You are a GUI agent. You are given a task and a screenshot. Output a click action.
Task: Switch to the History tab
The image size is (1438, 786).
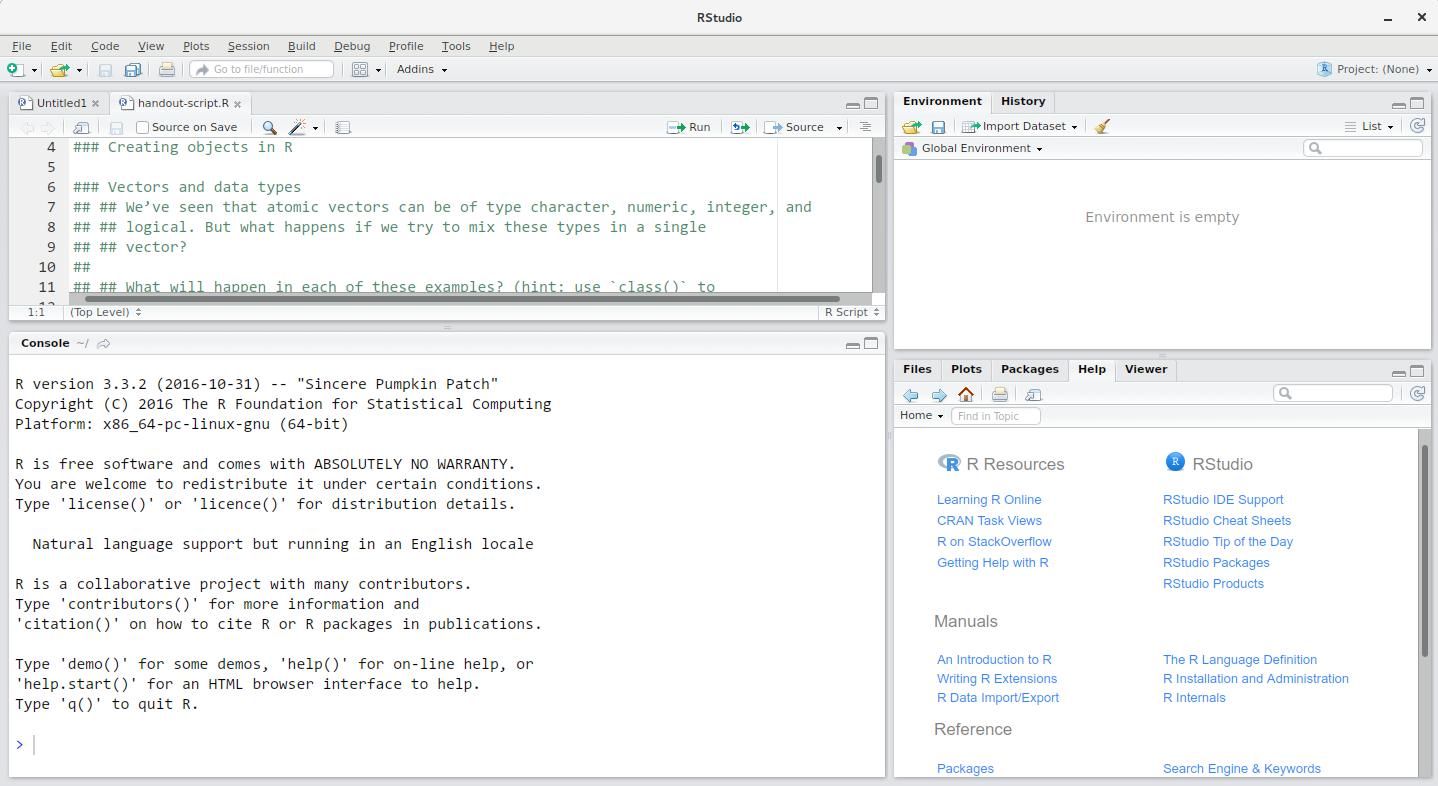1022,101
